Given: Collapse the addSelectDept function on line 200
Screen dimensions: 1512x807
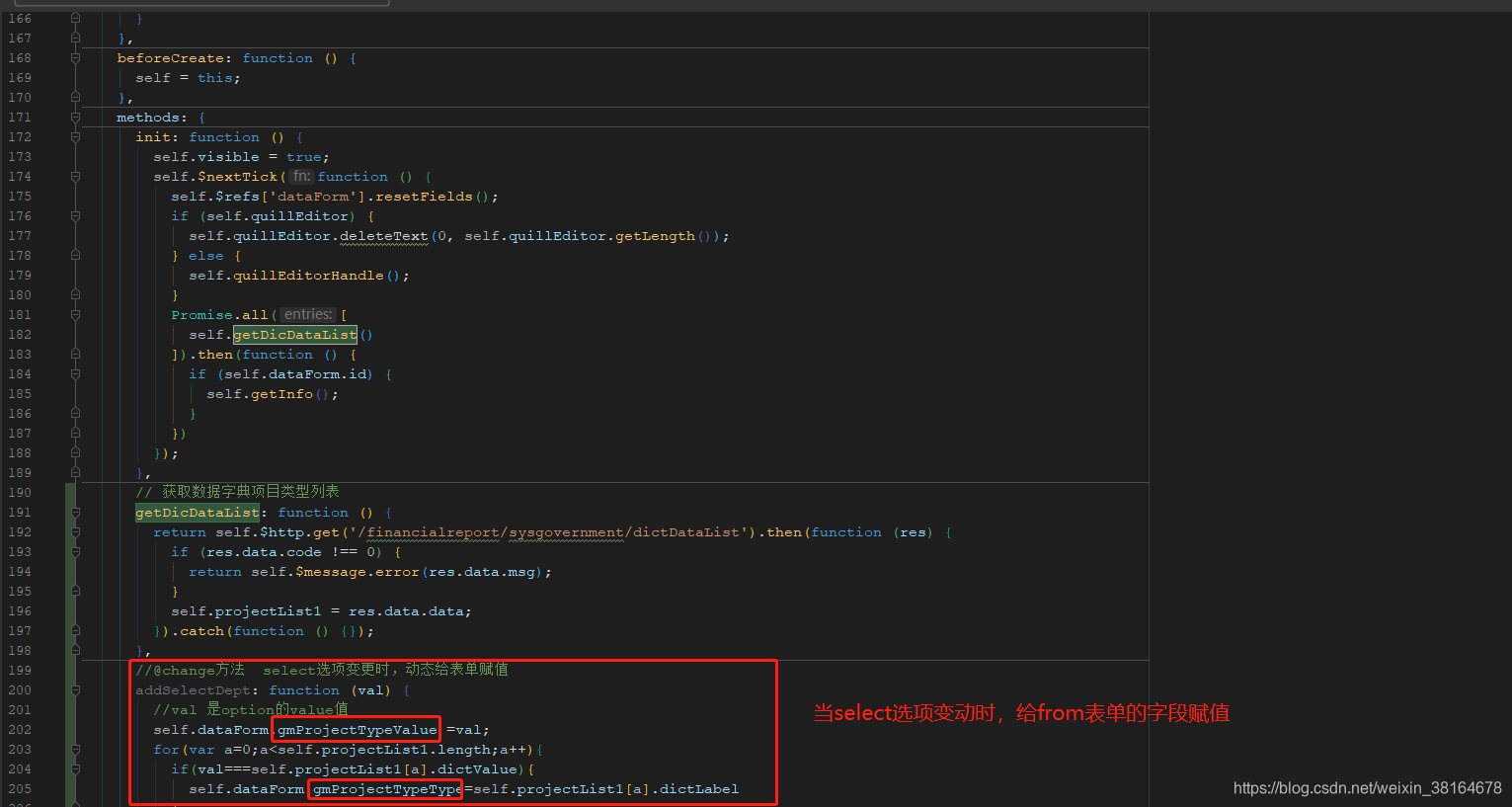Looking at the screenshot, I should coord(75,690).
